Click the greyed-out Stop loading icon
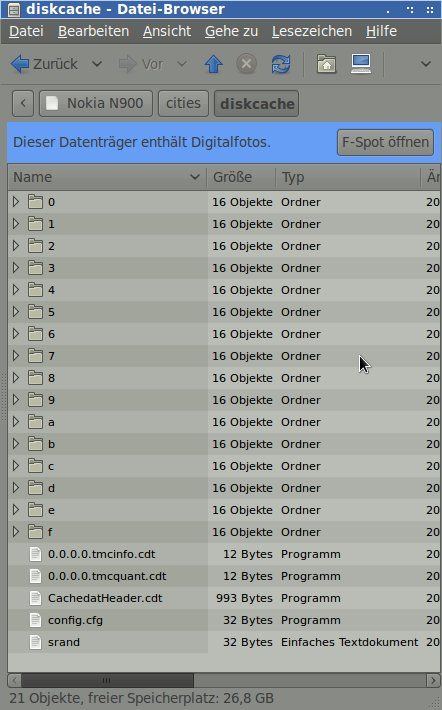 pyautogui.click(x=246, y=64)
